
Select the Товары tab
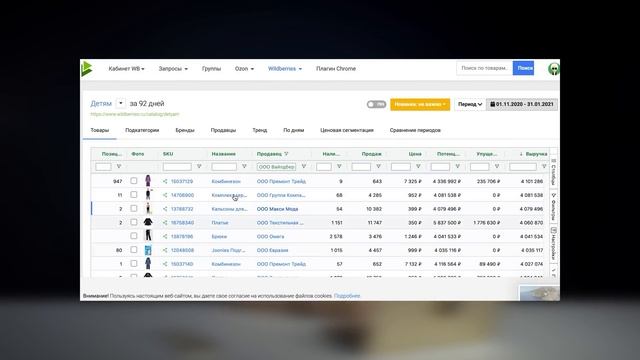pos(100,130)
